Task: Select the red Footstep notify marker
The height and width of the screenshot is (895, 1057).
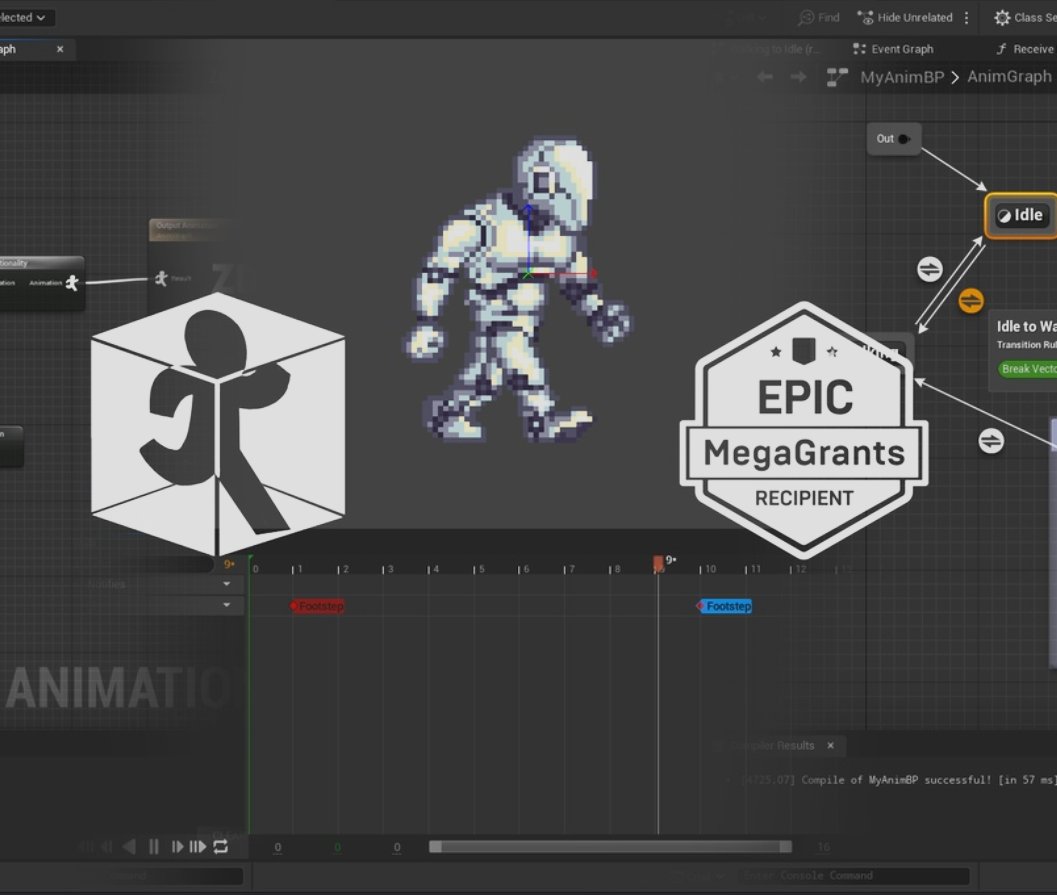Action: point(316,605)
